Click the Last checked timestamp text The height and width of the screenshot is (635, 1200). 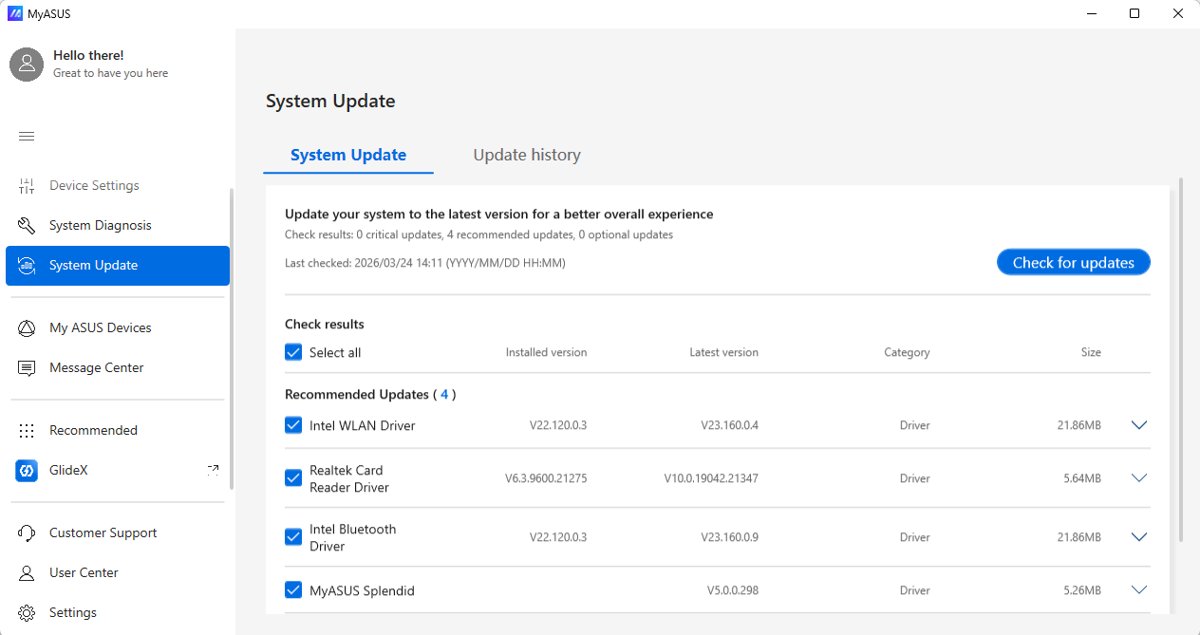coord(425,263)
